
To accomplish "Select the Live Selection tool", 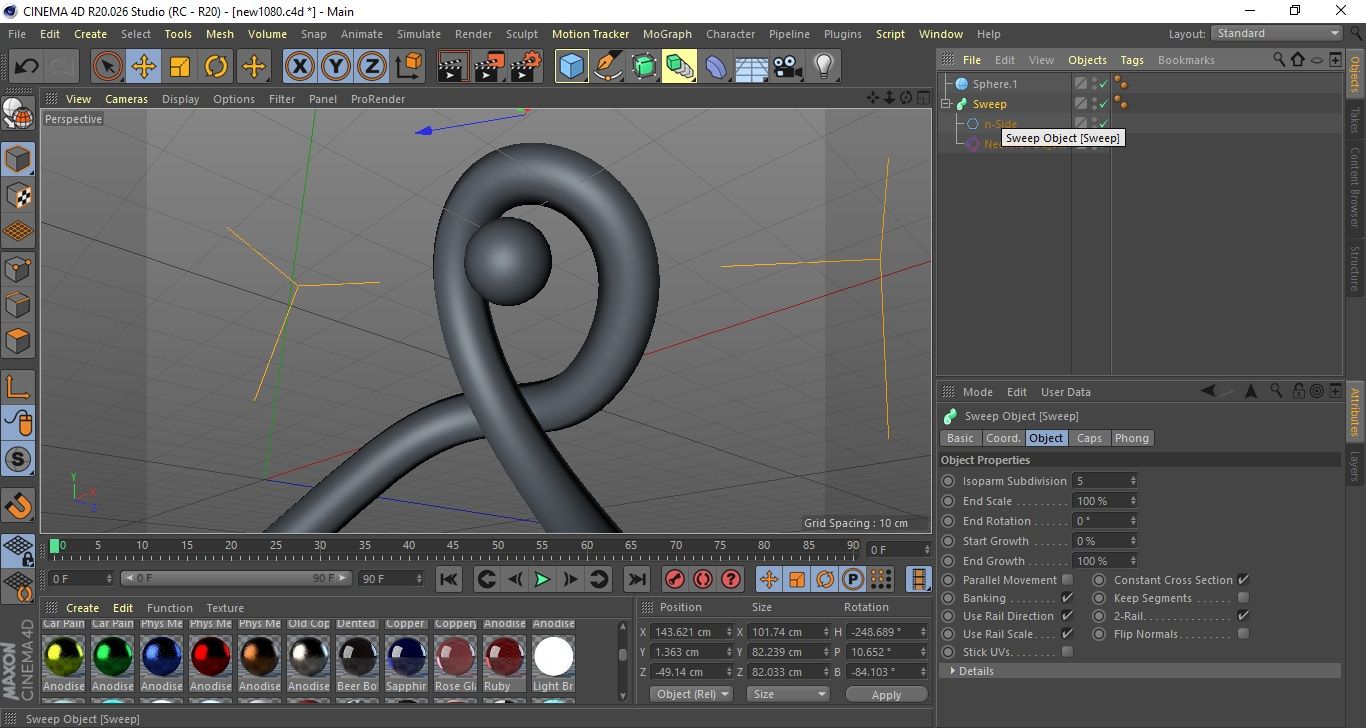I will (108, 67).
